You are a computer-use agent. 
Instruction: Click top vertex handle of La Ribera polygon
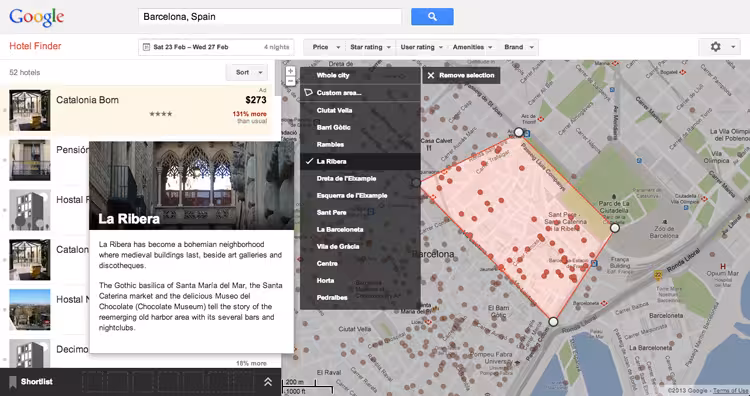[x=519, y=132]
